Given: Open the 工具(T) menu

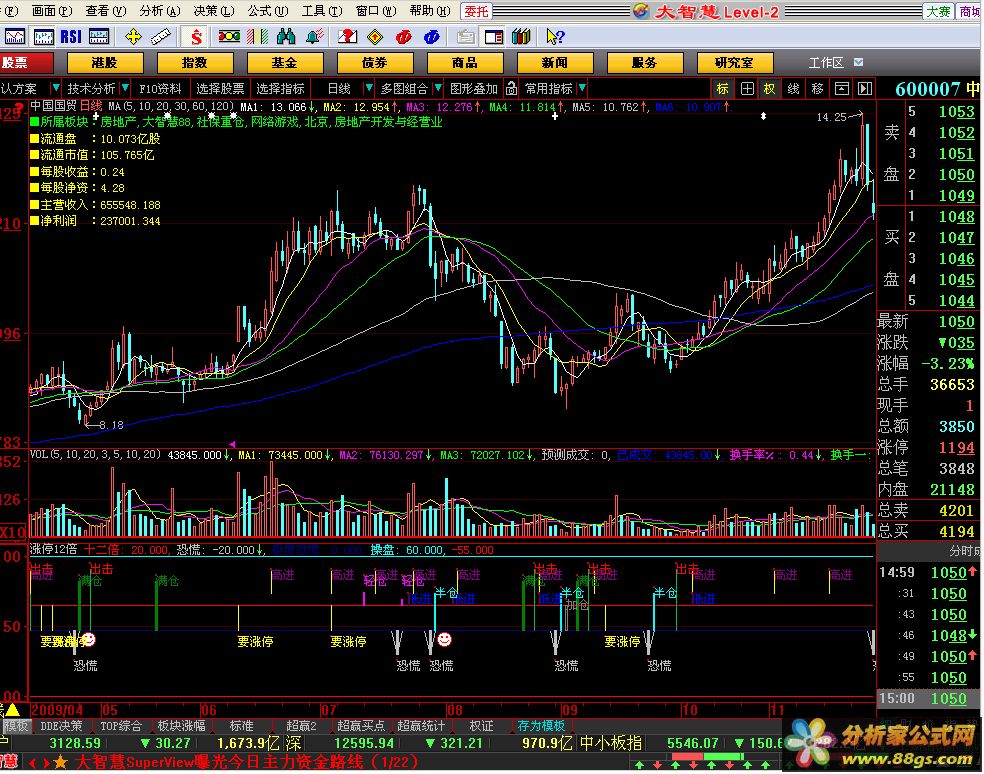Looking at the screenshot, I should click(x=322, y=11).
